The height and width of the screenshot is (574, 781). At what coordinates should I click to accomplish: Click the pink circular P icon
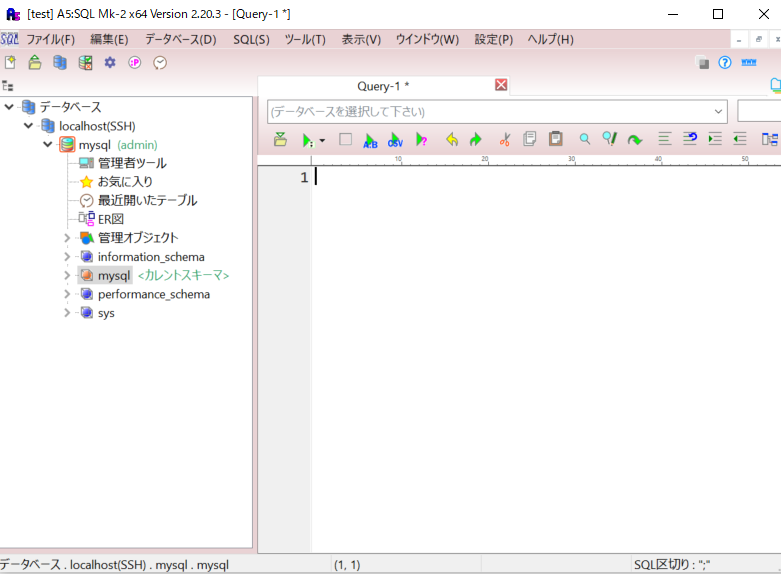coord(134,63)
